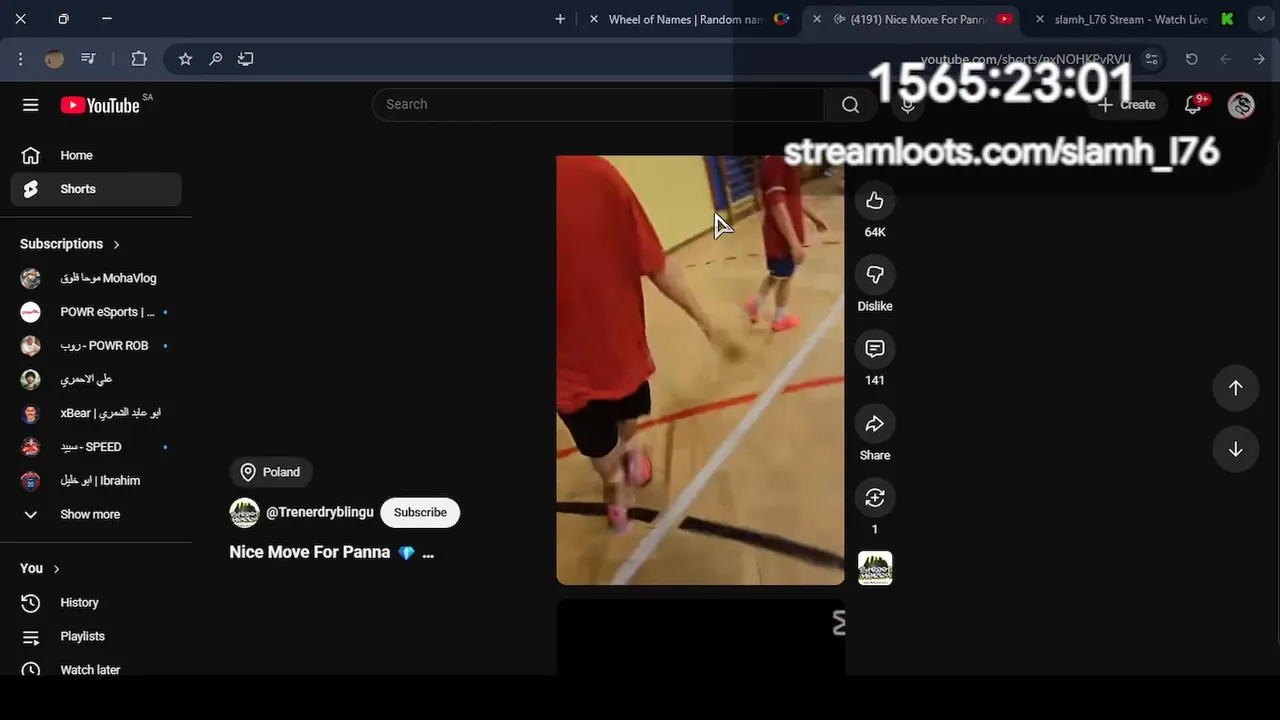Click the comment count 141 text
The image size is (1280, 720).
pyautogui.click(x=875, y=380)
